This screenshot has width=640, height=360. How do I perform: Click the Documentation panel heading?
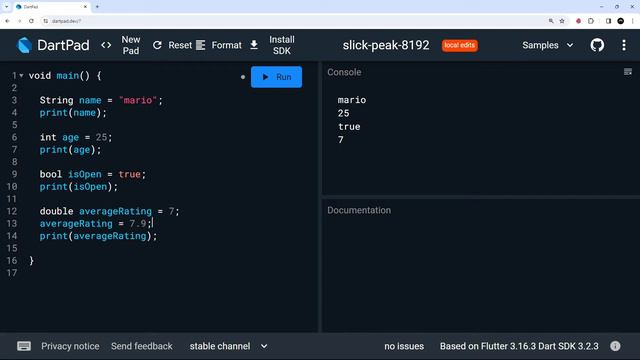pos(359,210)
